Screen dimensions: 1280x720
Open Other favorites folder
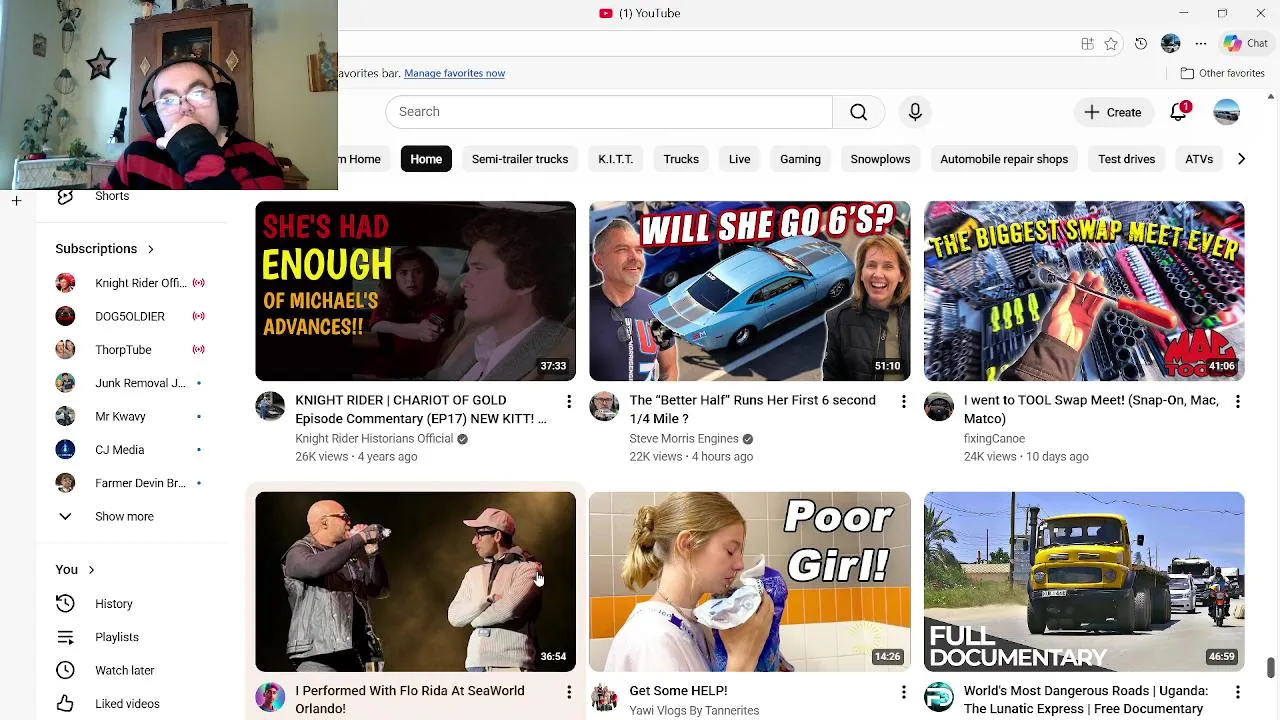coord(1222,73)
